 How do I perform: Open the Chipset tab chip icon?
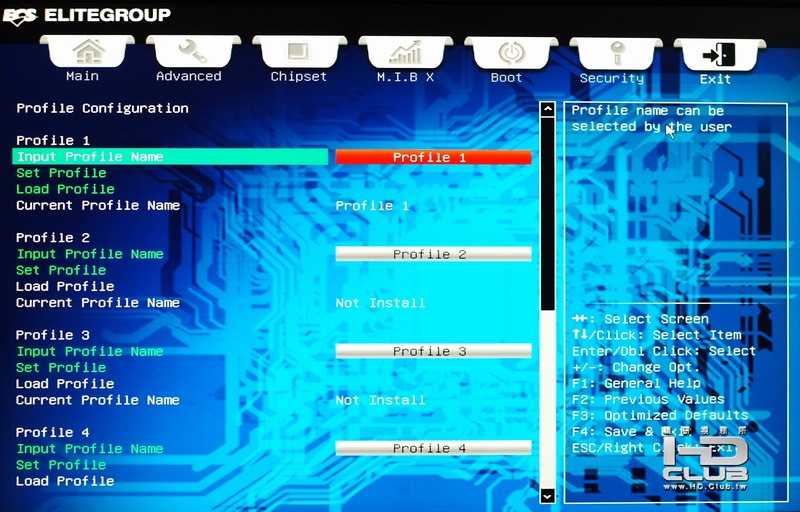point(298,52)
